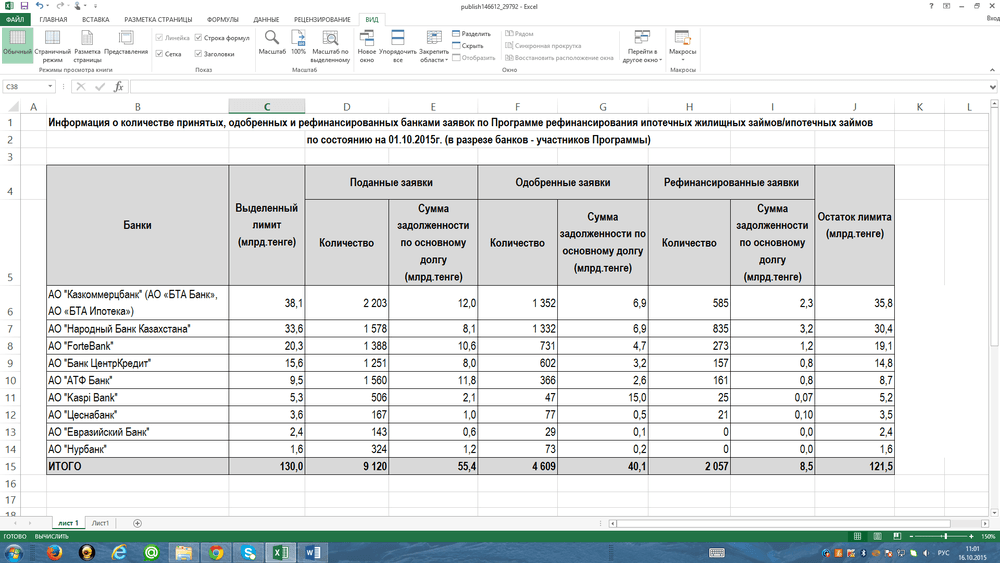Select column C header
Viewport: 1000px width, 563px height.
coord(267,106)
